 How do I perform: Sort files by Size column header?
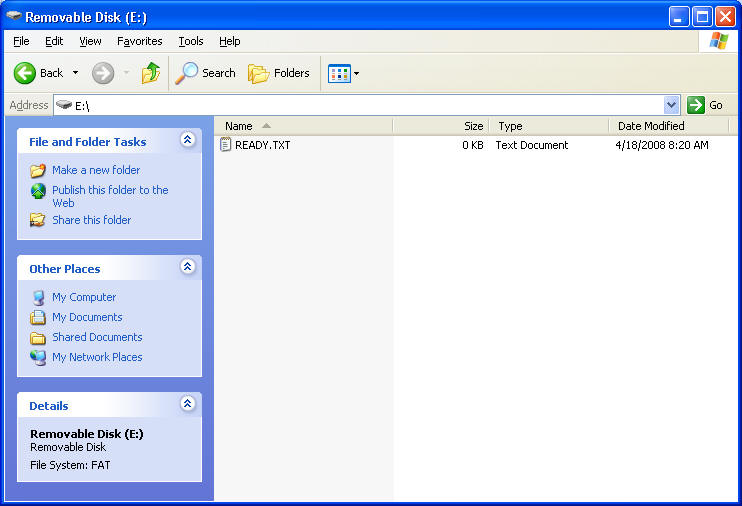click(x=441, y=126)
